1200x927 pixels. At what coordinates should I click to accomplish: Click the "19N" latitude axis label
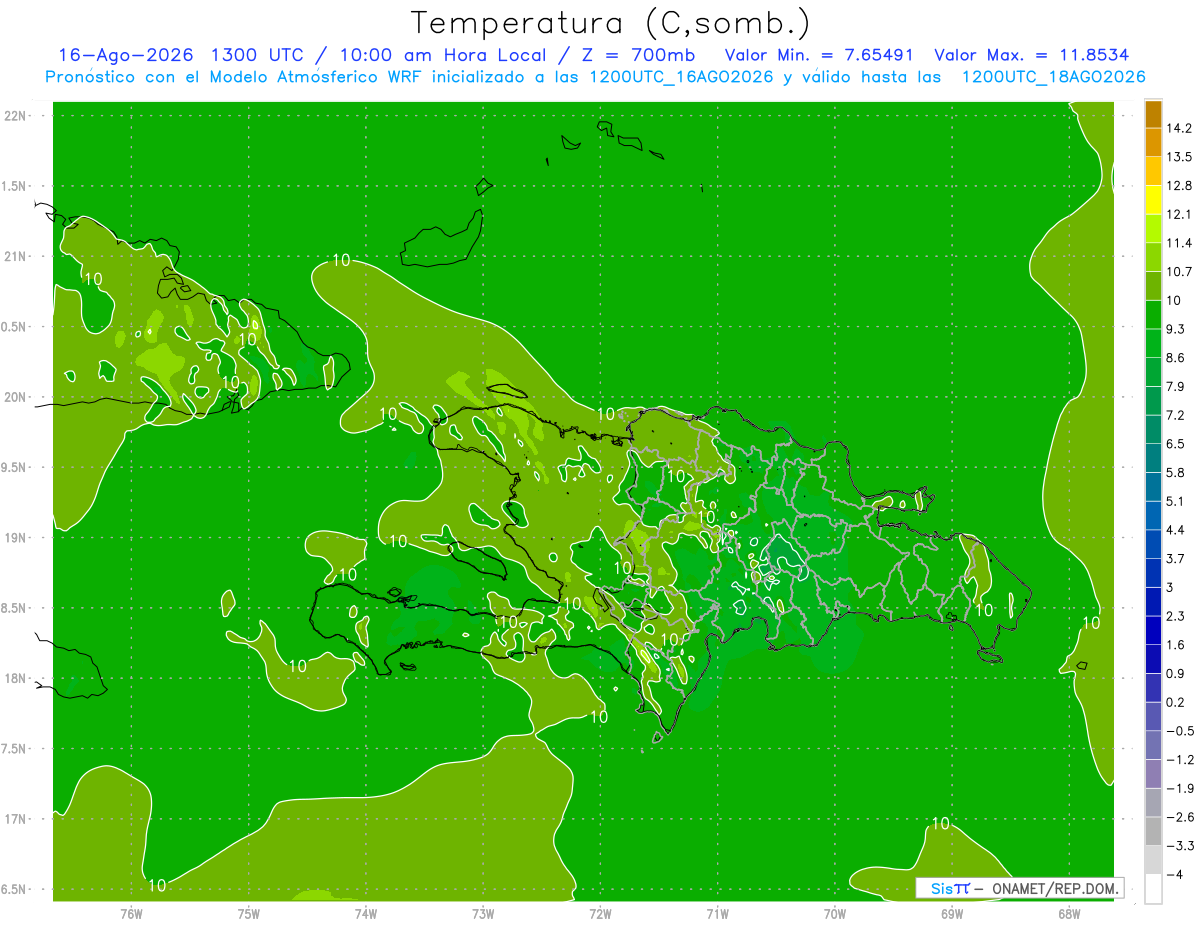pos(15,538)
